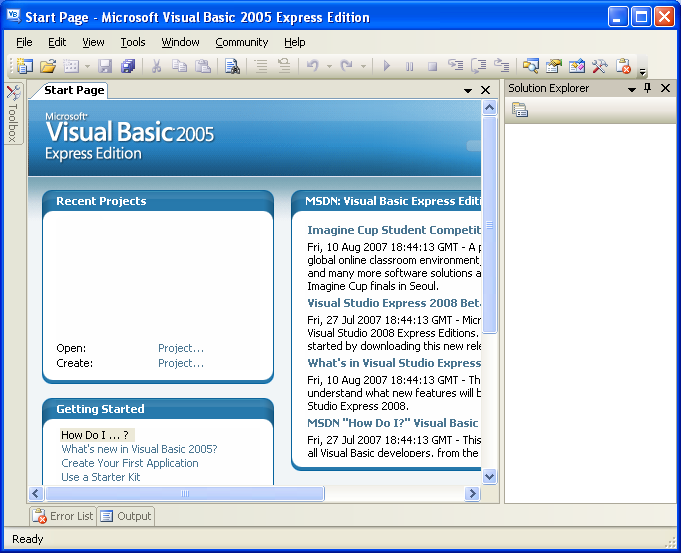Open the Toolbar Options dropdown at toolbar end

click(643, 72)
